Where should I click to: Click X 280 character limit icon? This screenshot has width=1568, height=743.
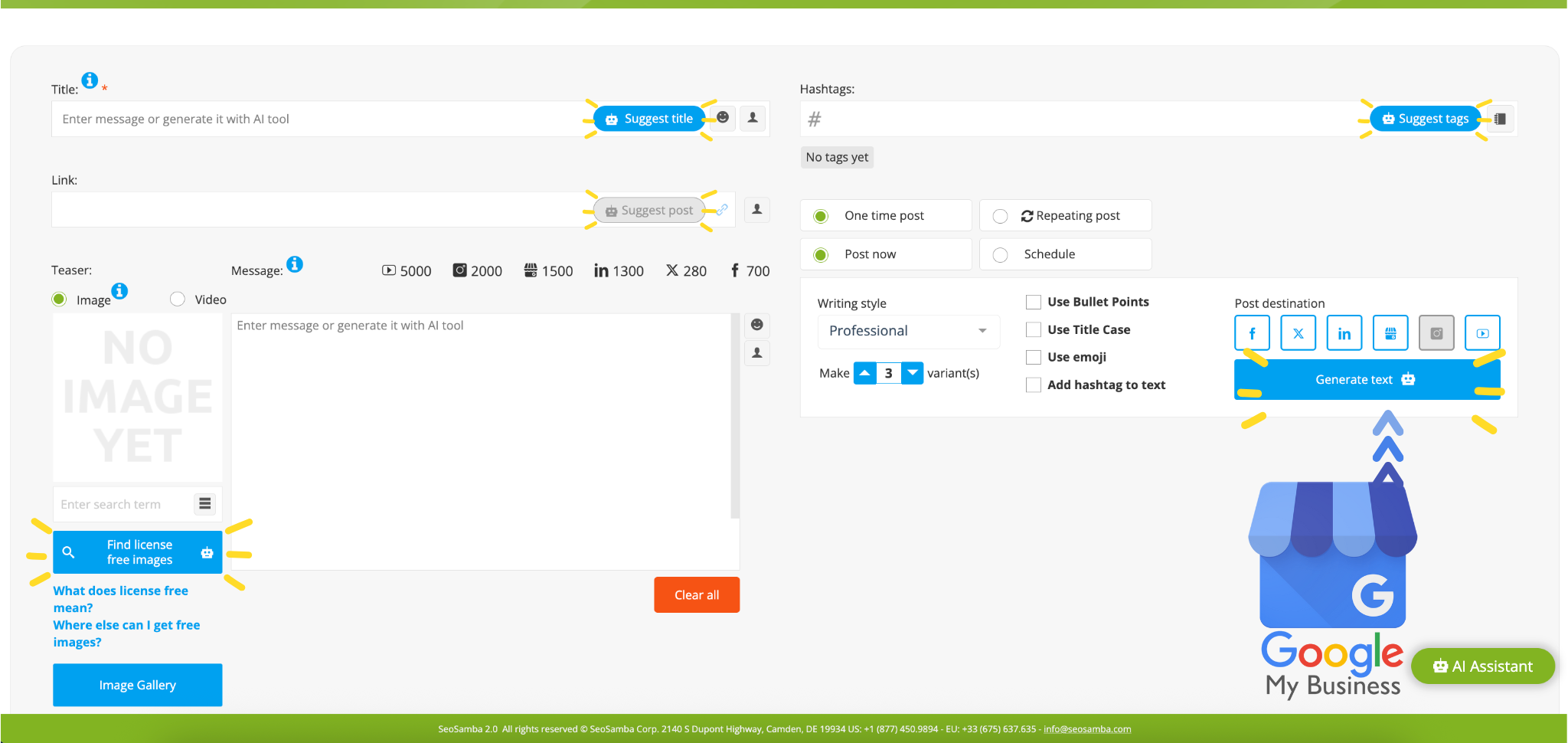click(672, 270)
